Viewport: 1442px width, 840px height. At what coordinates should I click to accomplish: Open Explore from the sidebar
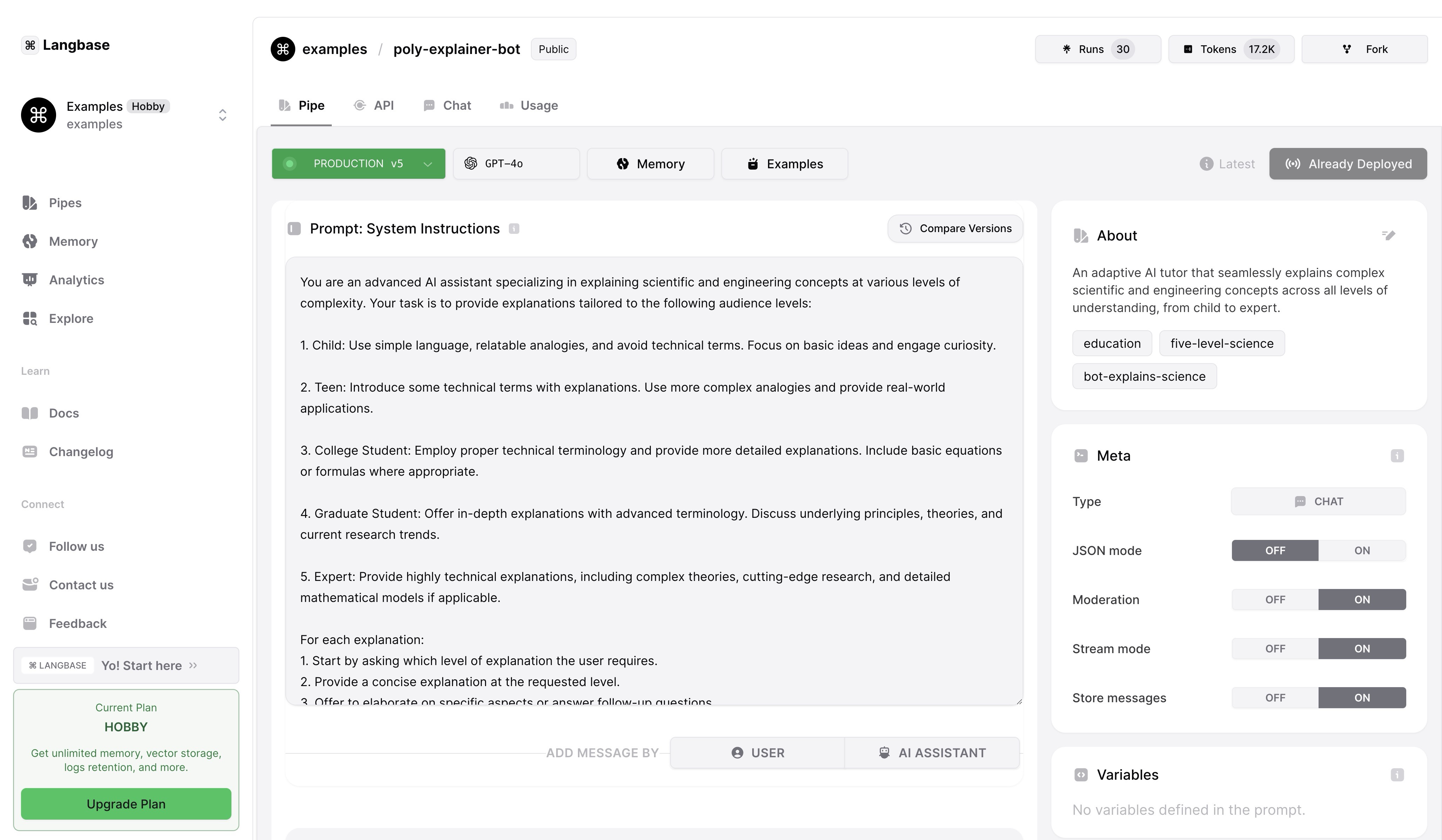coord(71,318)
